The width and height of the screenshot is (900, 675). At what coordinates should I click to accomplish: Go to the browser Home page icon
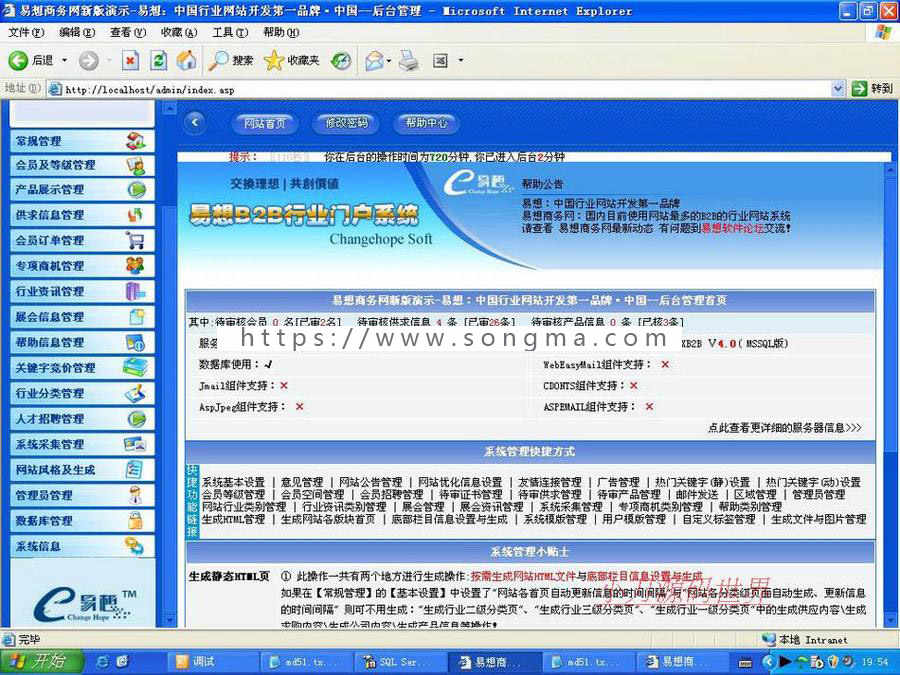click(x=185, y=60)
